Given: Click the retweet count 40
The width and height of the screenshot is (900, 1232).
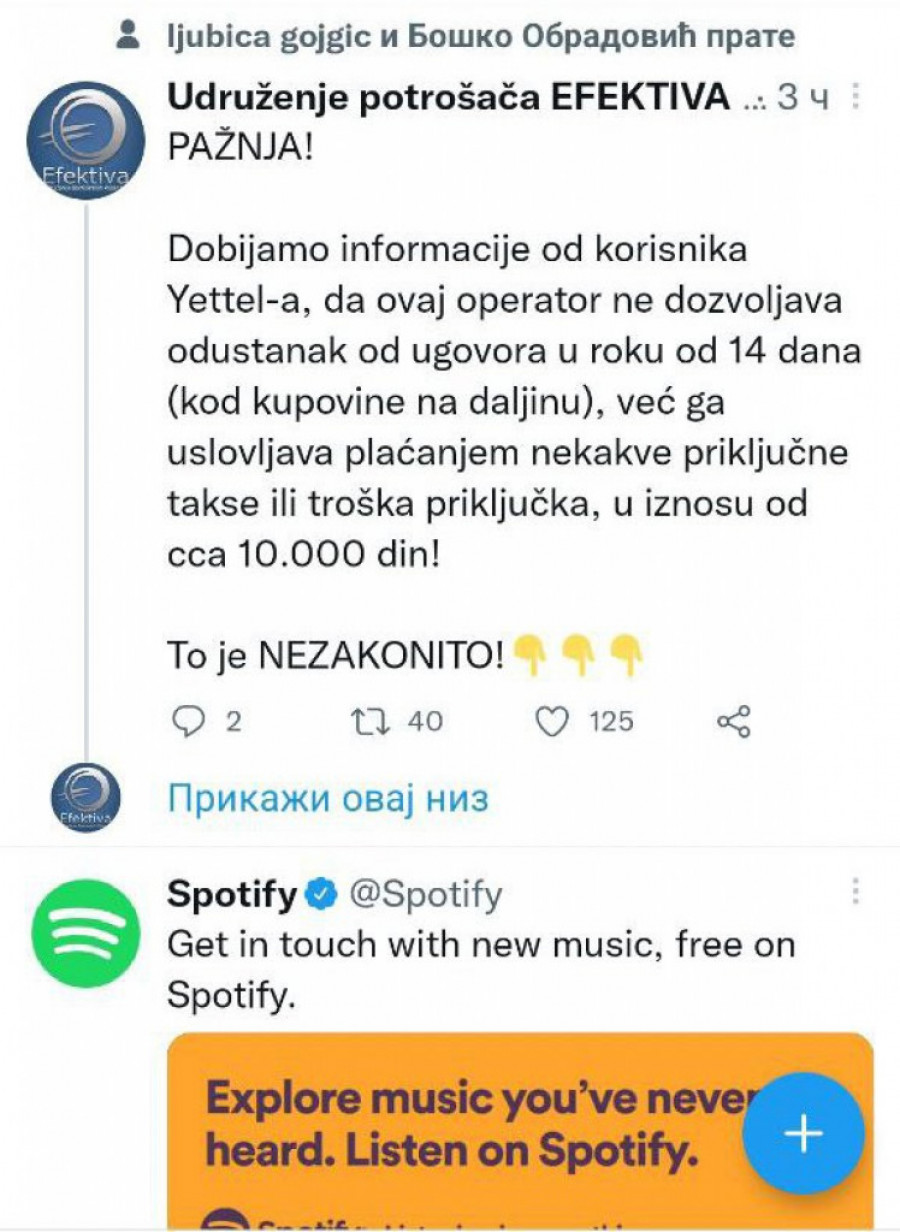Looking at the screenshot, I should point(424,721).
